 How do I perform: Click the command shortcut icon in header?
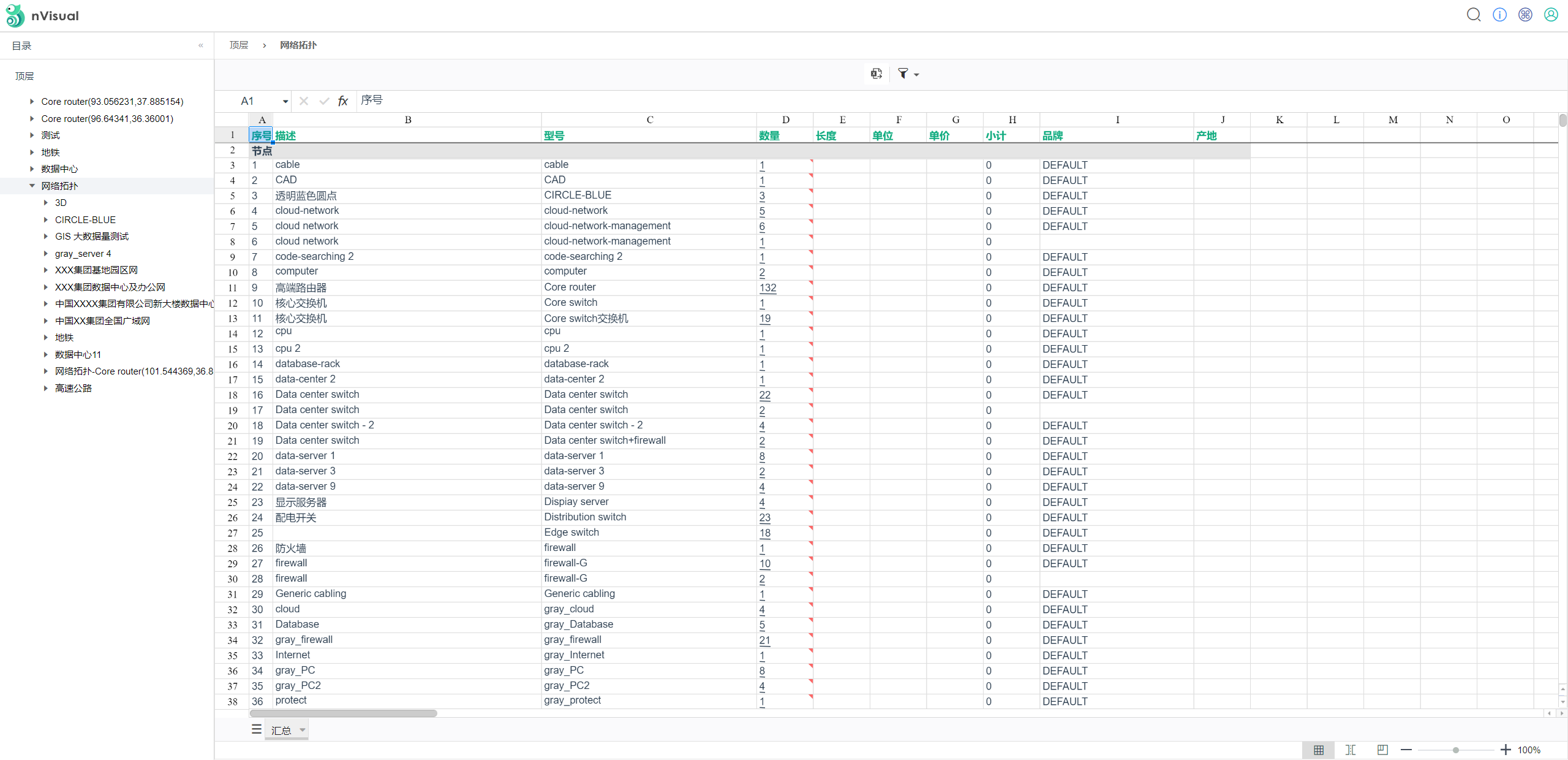[x=1525, y=15]
